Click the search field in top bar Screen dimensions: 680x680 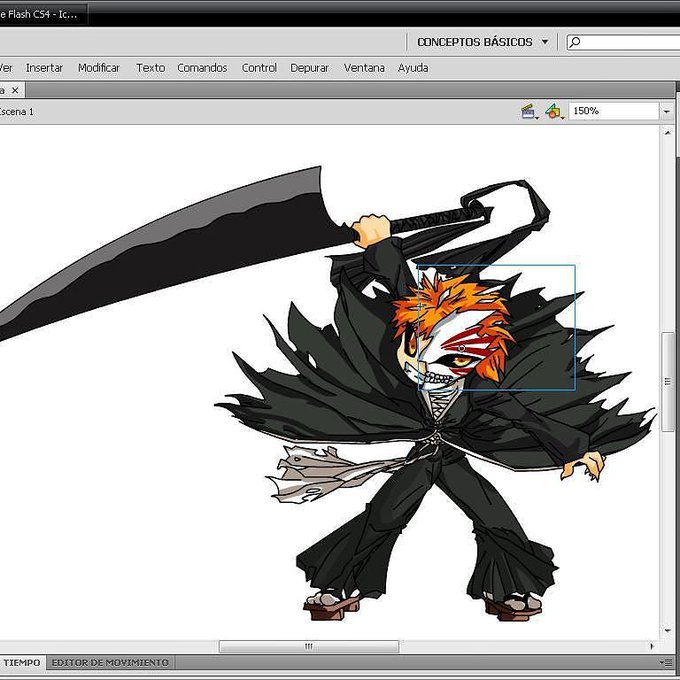[624, 42]
